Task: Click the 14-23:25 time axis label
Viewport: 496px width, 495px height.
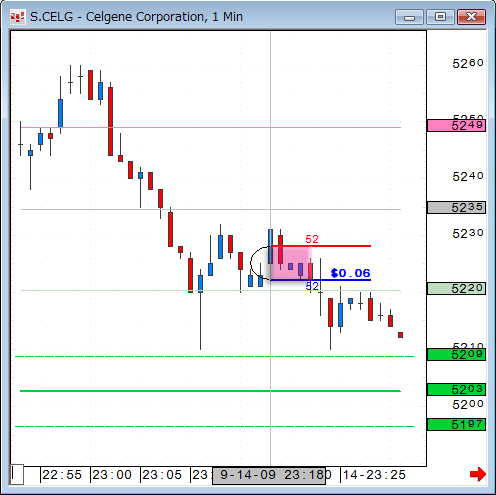Action: [x=374, y=475]
